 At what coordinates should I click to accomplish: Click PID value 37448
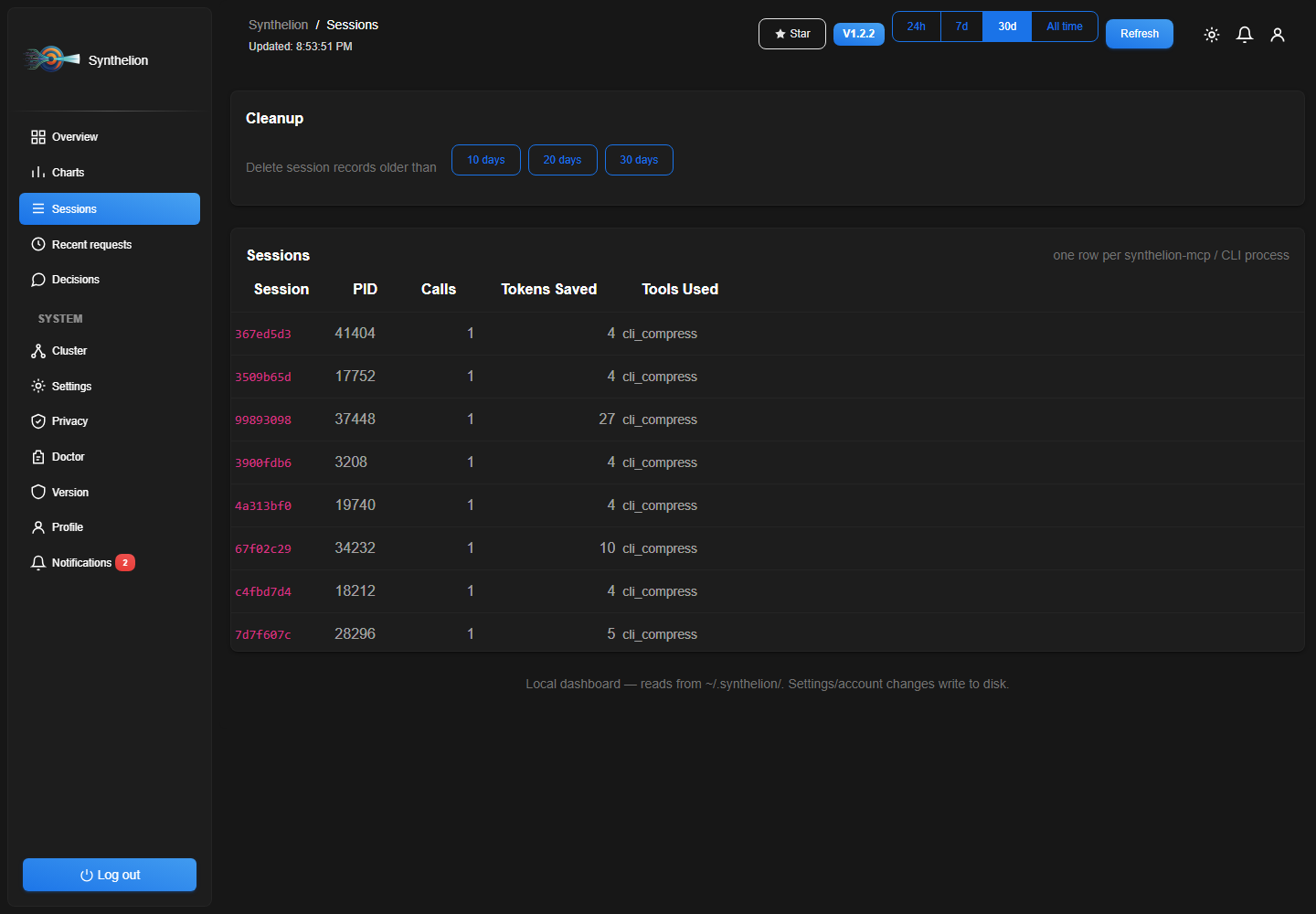point(355,420)
